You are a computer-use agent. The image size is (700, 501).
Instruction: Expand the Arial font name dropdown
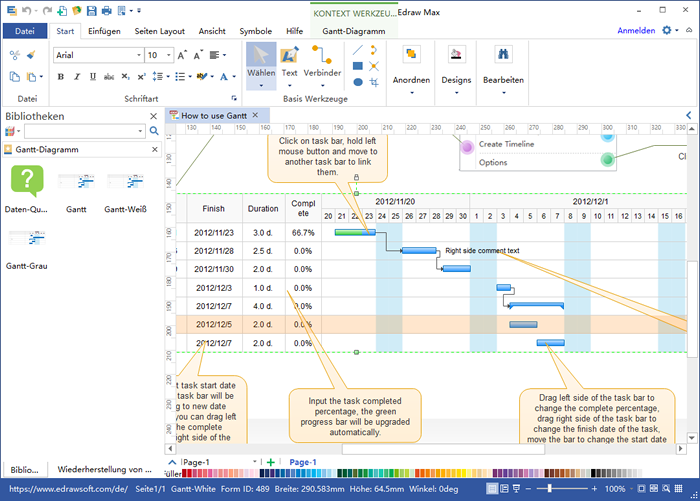click(137, 55)
